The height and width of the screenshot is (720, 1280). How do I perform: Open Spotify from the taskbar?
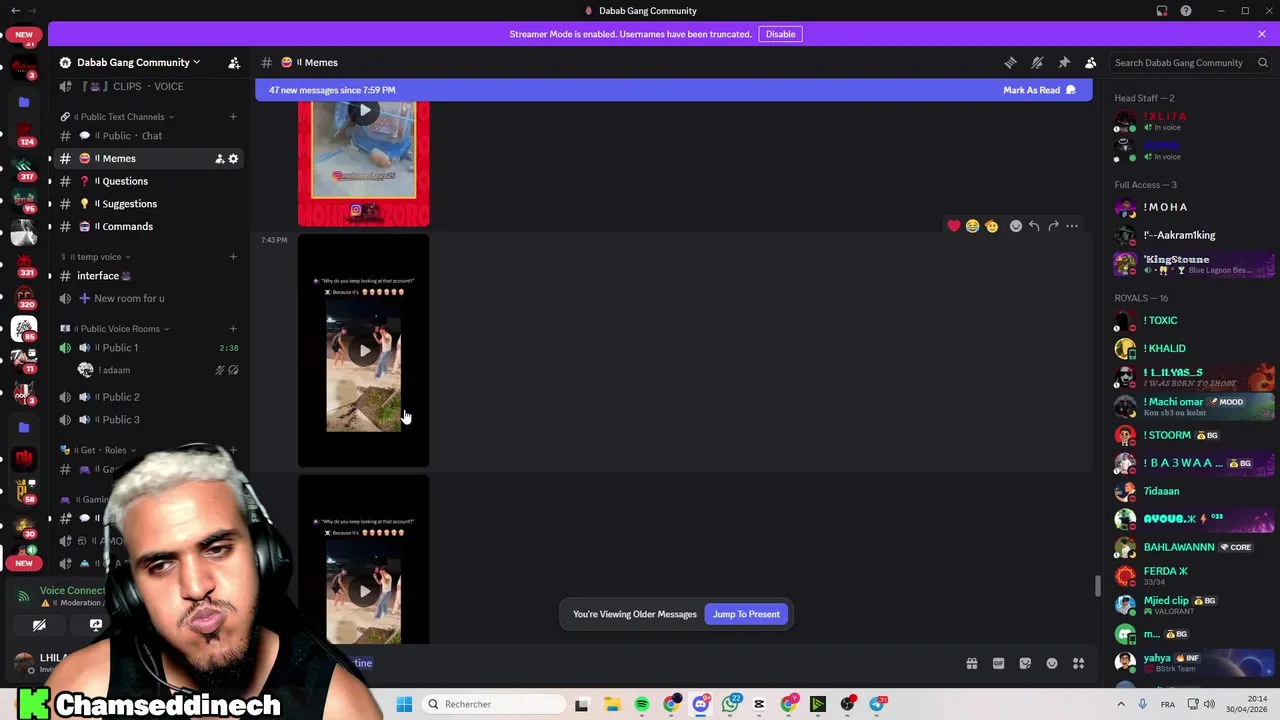642,704
